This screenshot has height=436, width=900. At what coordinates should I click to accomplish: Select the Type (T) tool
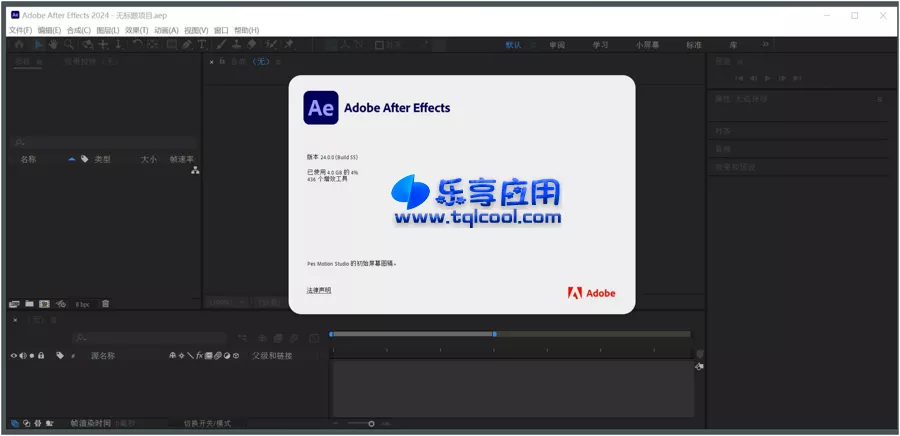point(202,45)
